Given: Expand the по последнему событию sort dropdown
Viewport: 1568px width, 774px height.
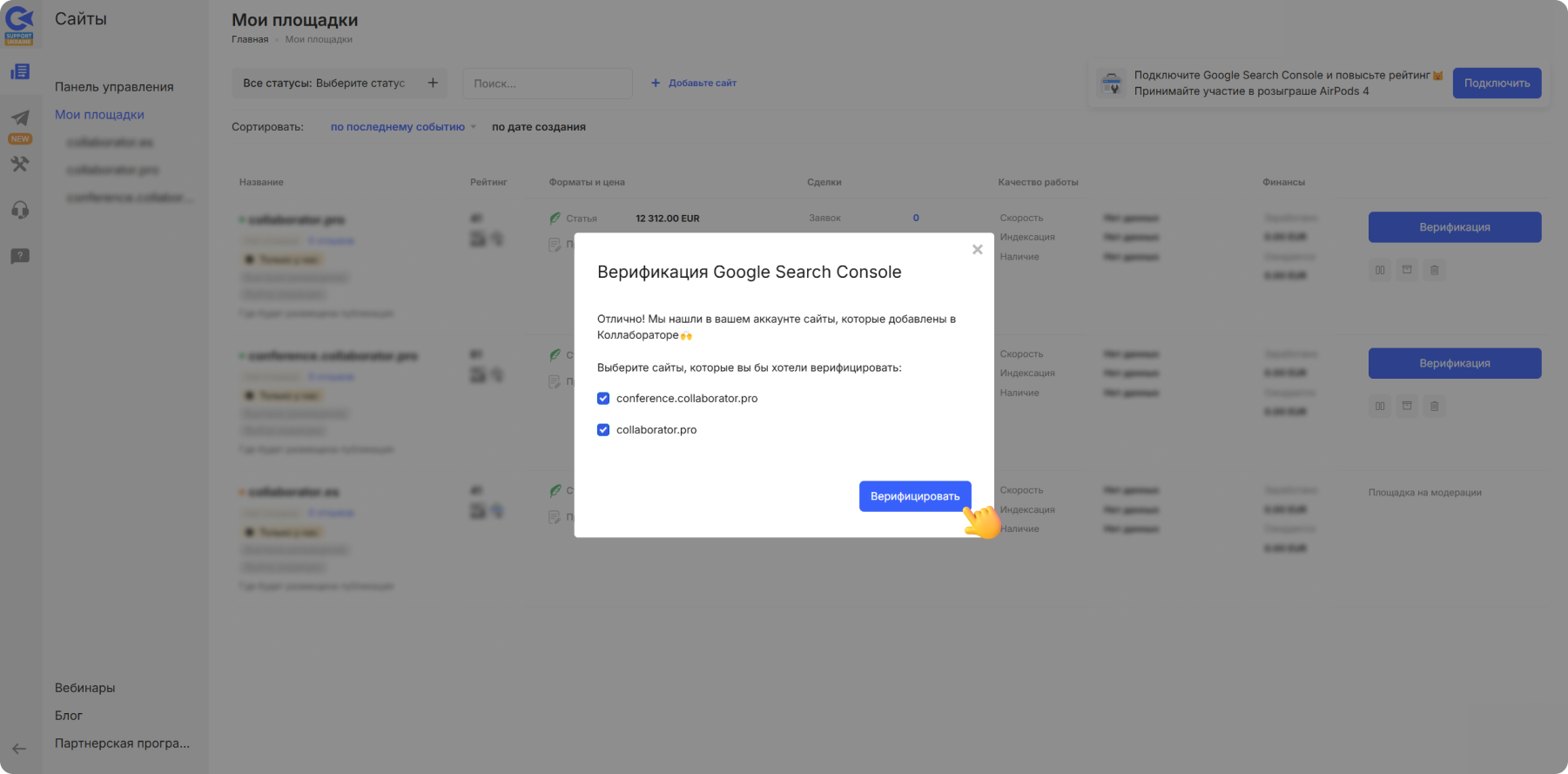Looking at the screenshot, I should tap(403, 127).
